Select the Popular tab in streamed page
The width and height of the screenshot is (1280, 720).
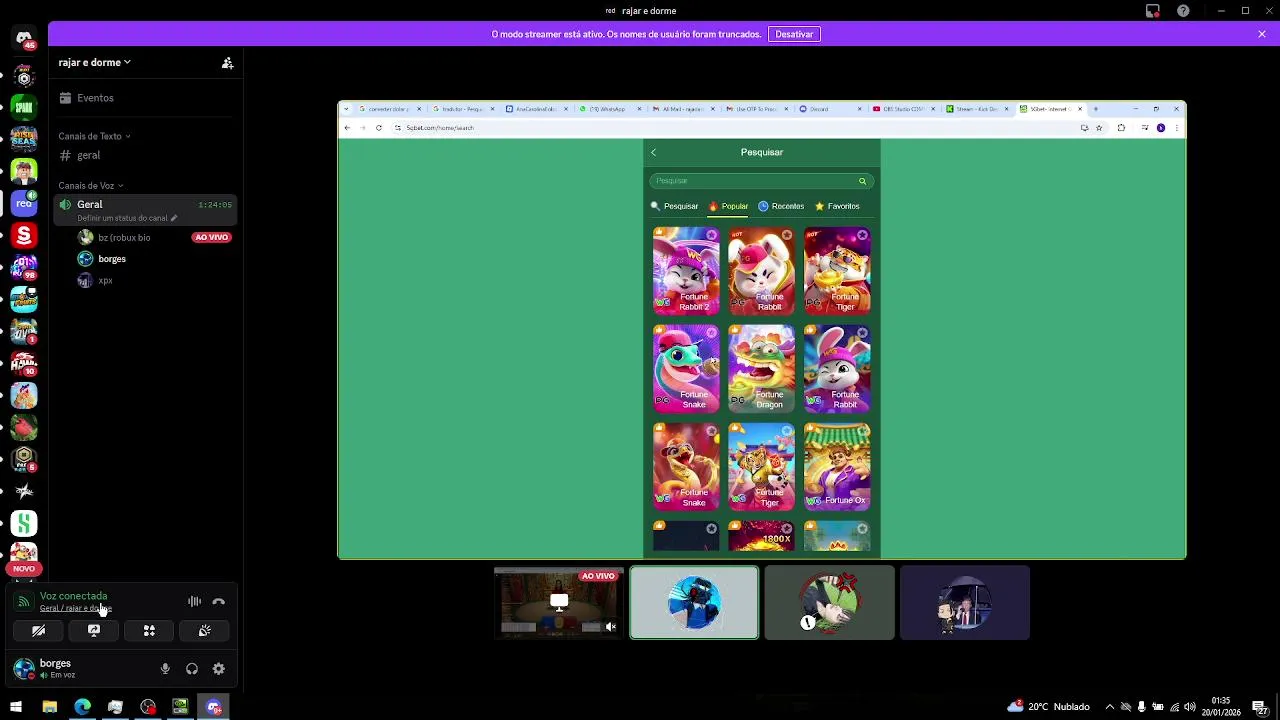[x=729, y=206]
